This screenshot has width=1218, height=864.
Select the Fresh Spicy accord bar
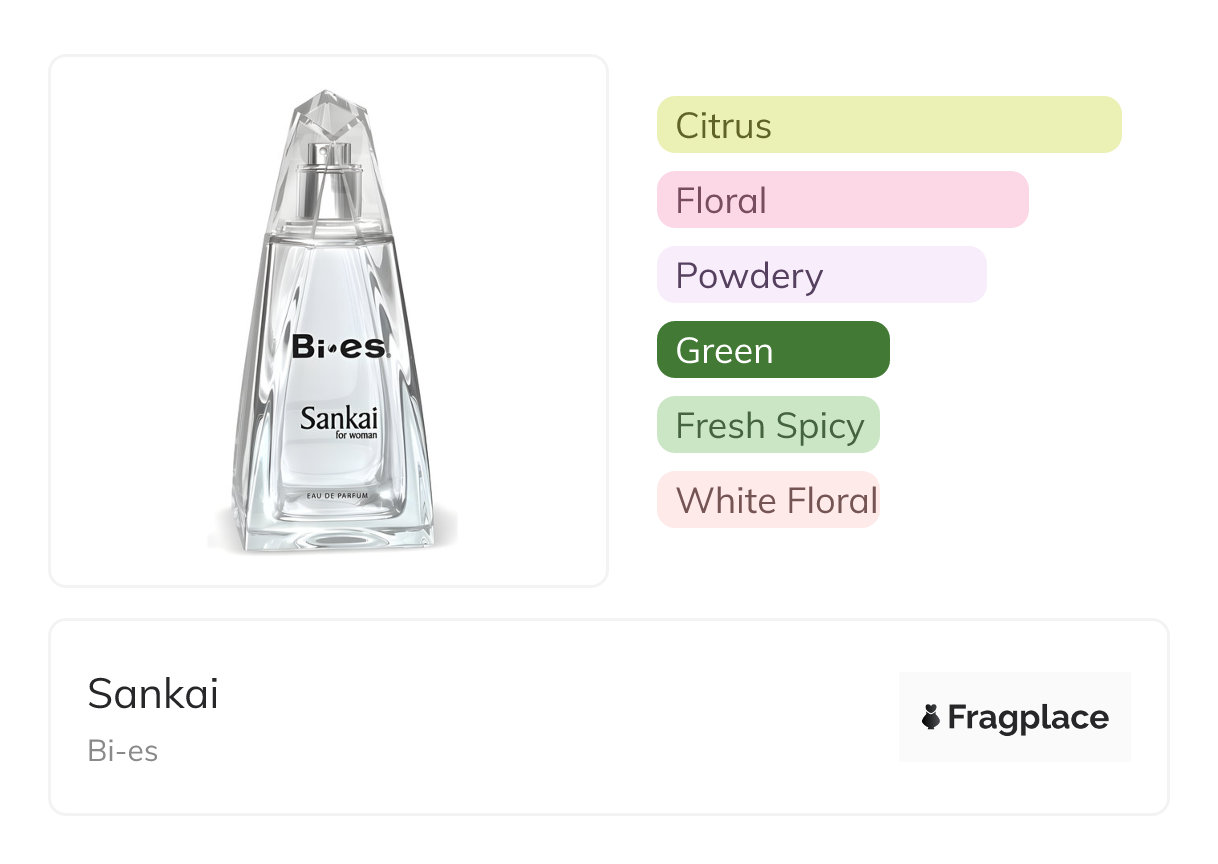coord(768,425)
